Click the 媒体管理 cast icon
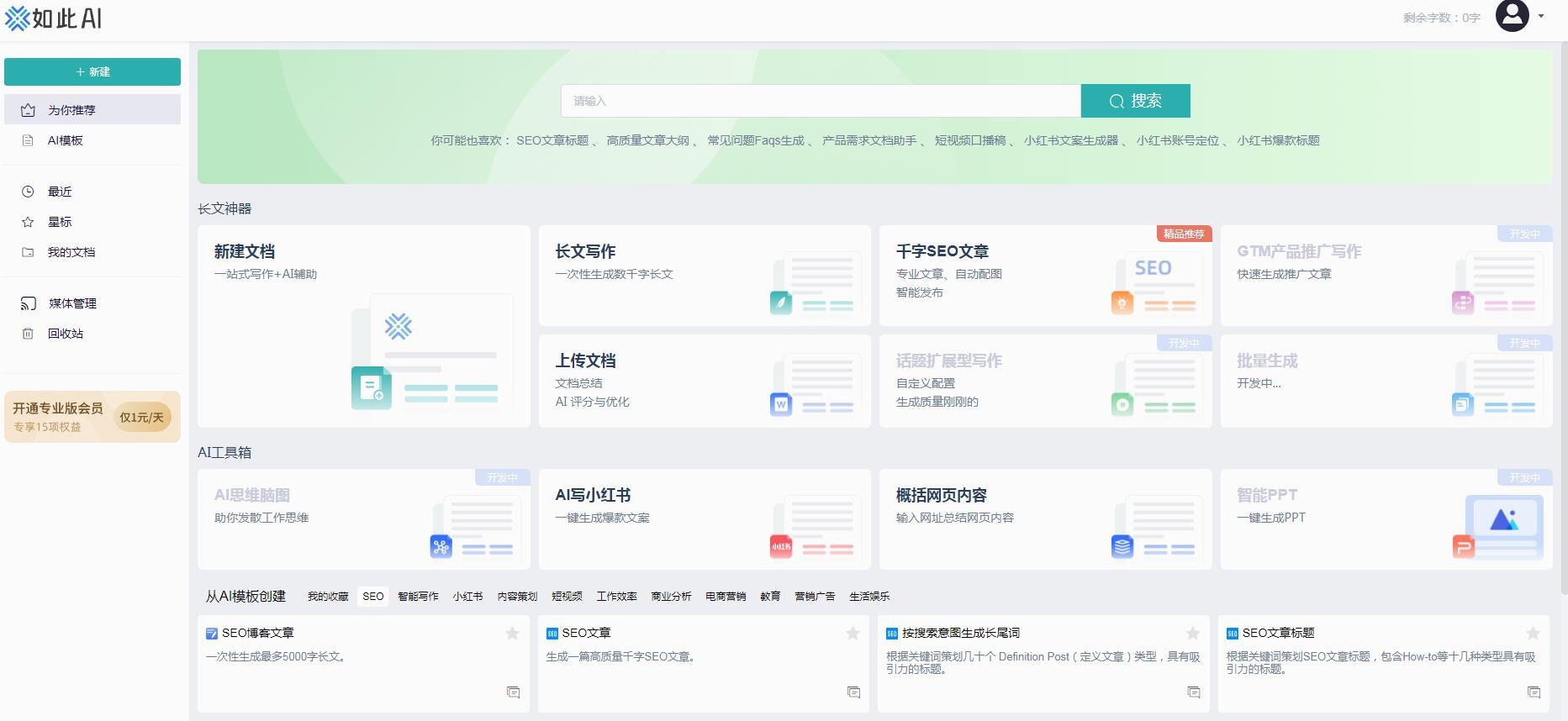 (29, 303)
